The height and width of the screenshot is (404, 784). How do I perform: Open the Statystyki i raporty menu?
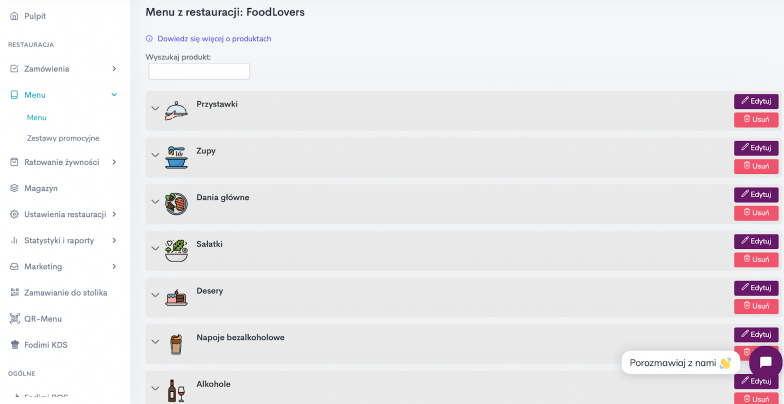(64, 240)
